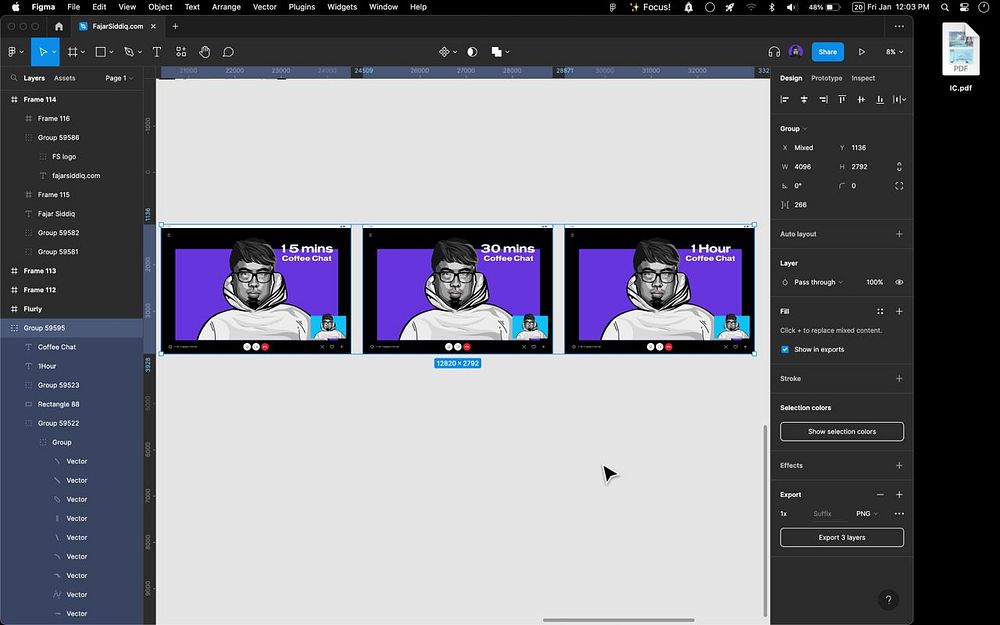
Task: Select the Pen tool
Action: [129, 52]
